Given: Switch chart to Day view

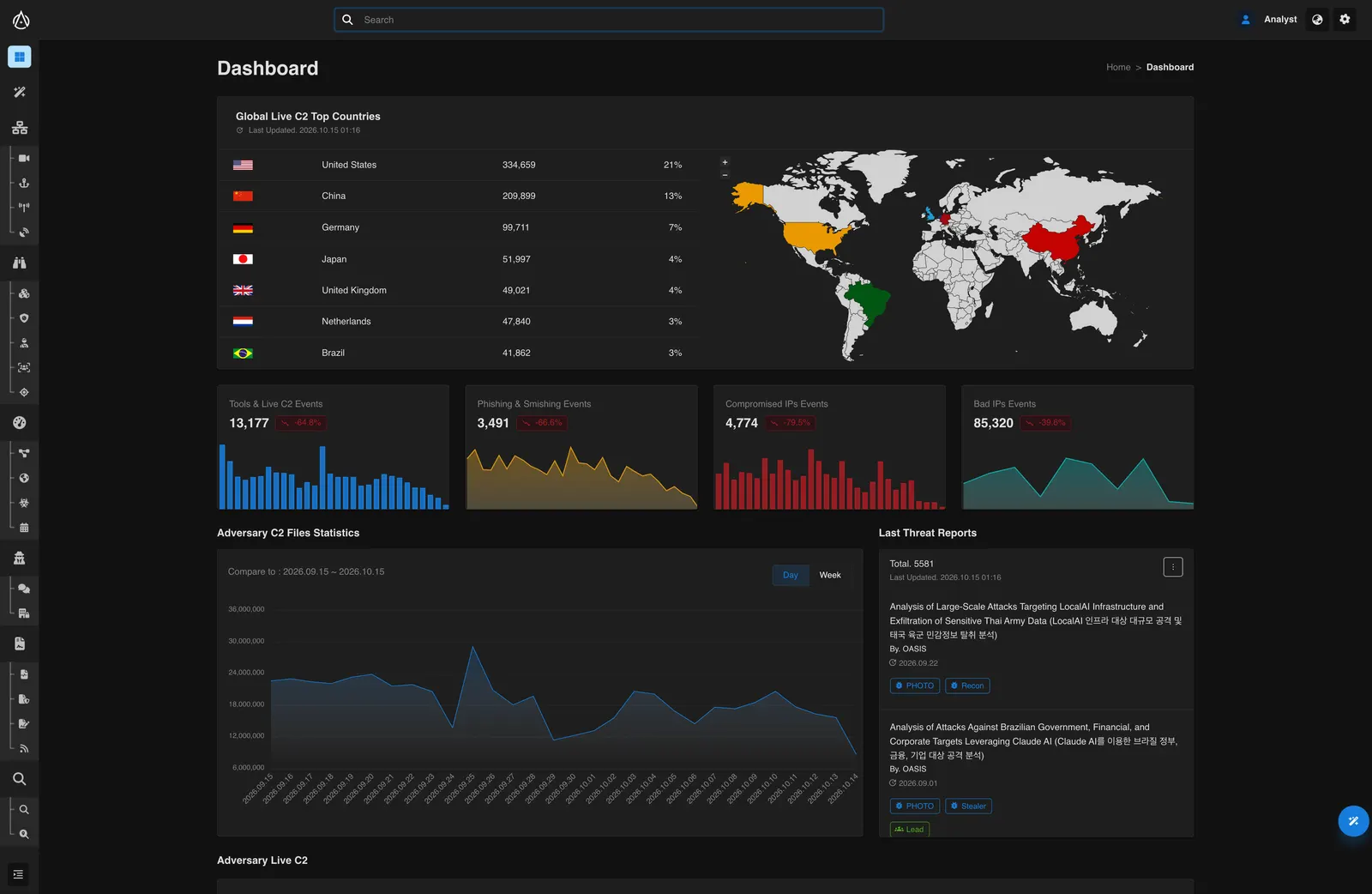Looking at the screenshot, I should click(x=791, y=576).
